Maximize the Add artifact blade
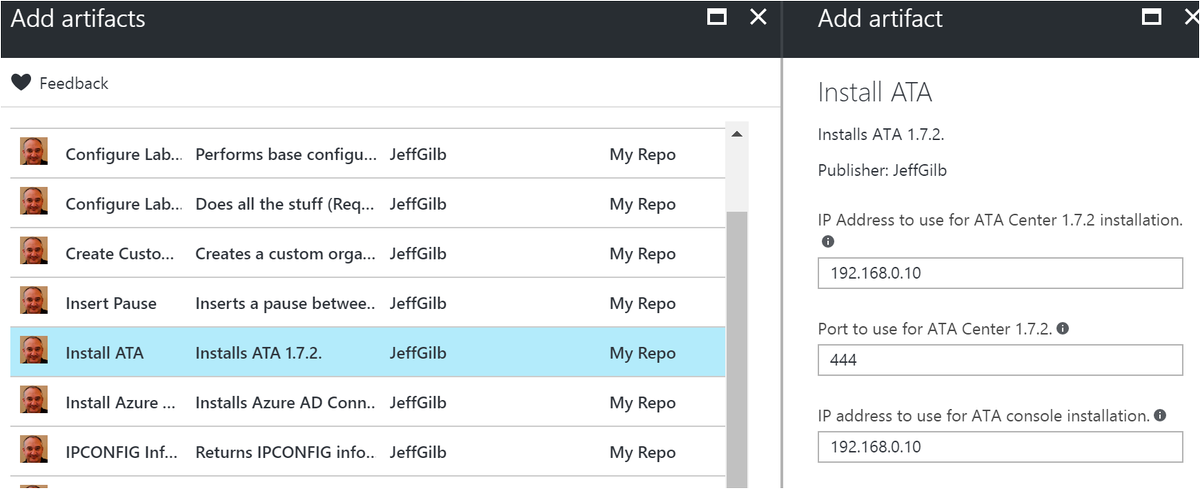This screenshot has width=1200, height=489. click(x=1151, y=17)
